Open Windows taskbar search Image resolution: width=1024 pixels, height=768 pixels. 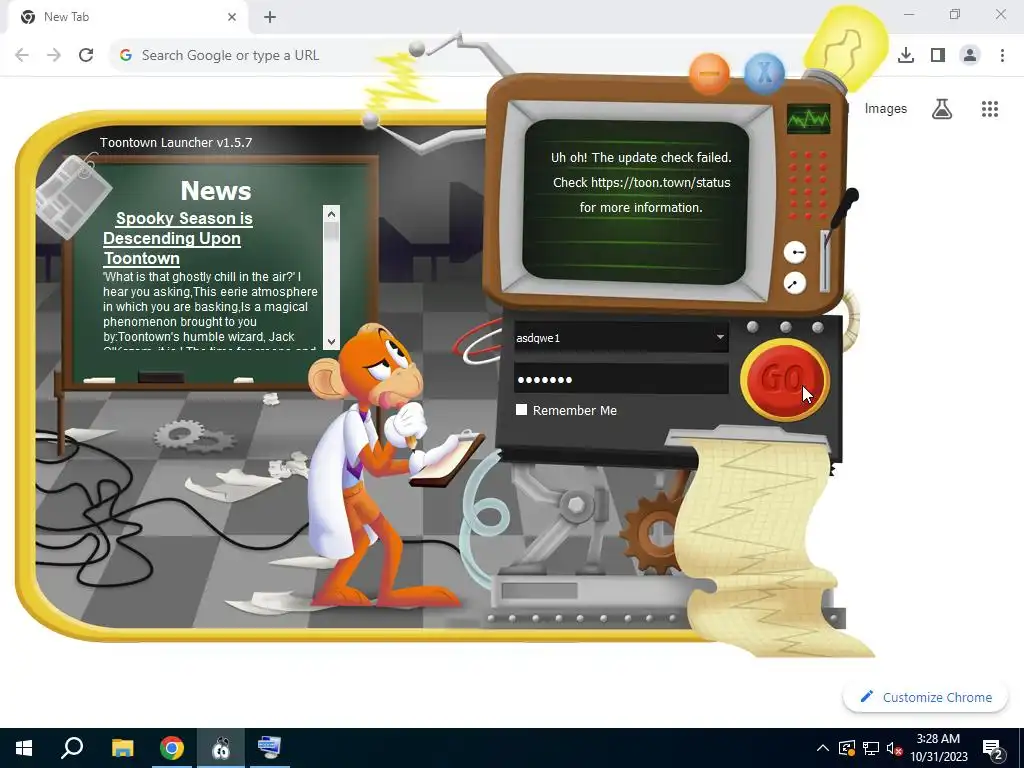pos(72,748)
